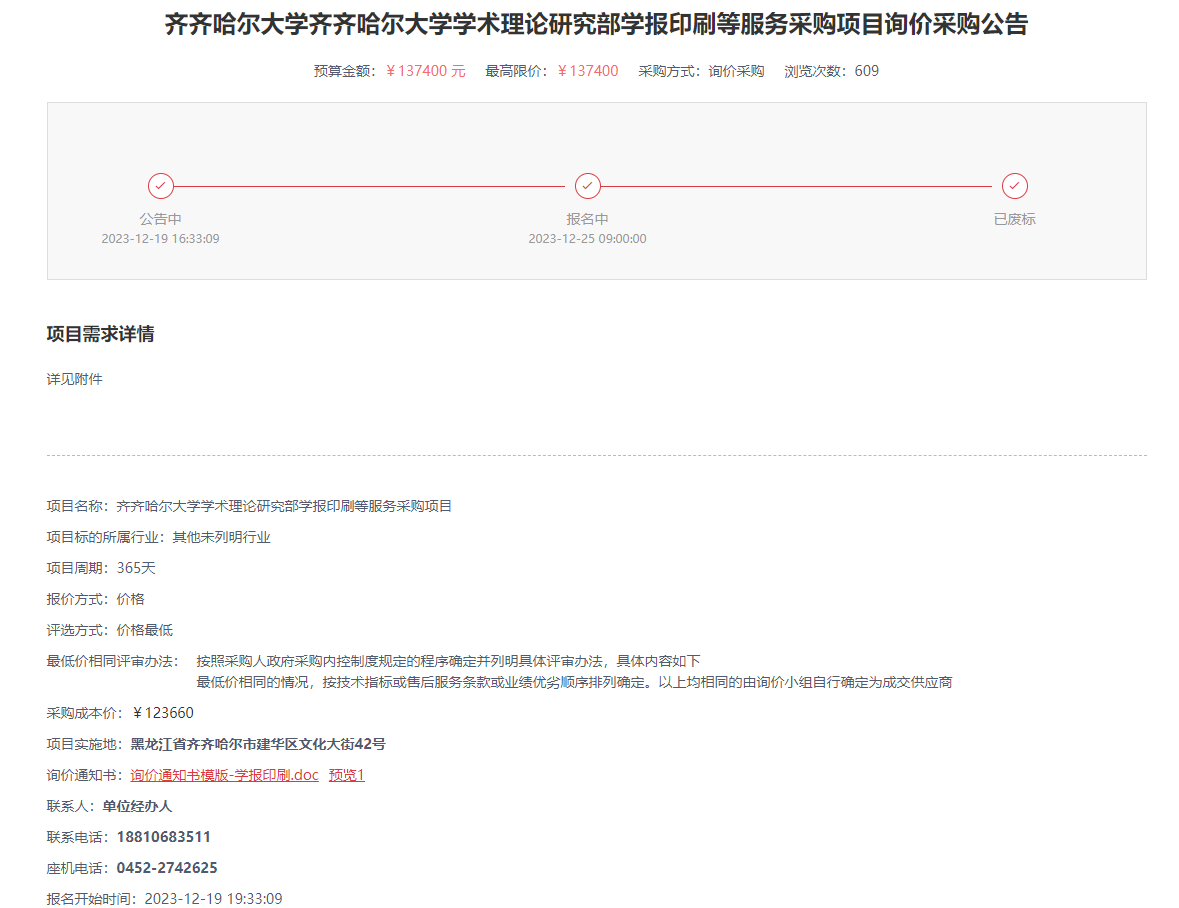Click the 2023-12-25 09:00:00 timestamp under 报名中
1179x908 pixels.
tap(587, 239)
